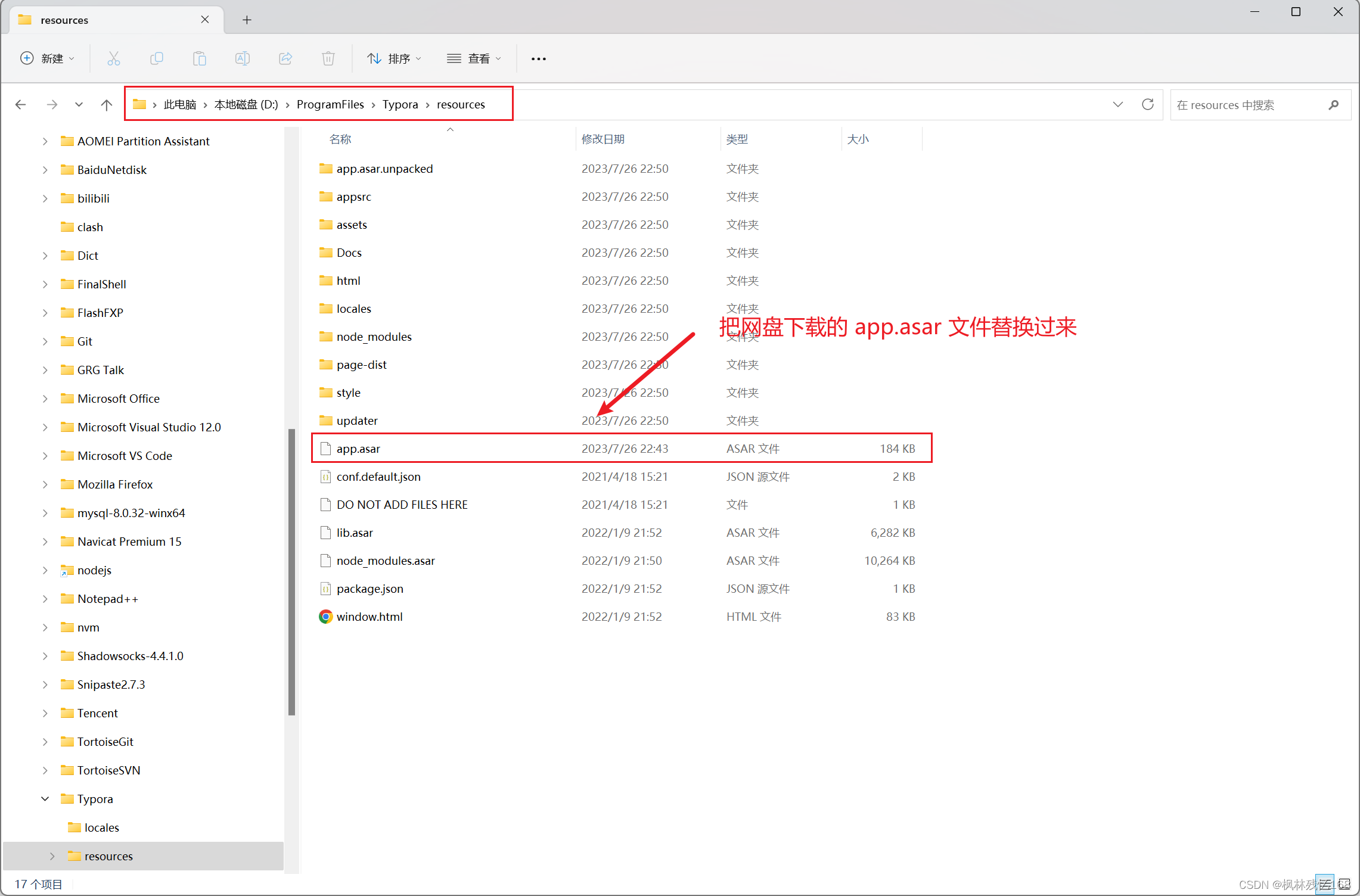Add a new tab with plus
Viewport: 1360px width, 896px height.
click(247, 20)
